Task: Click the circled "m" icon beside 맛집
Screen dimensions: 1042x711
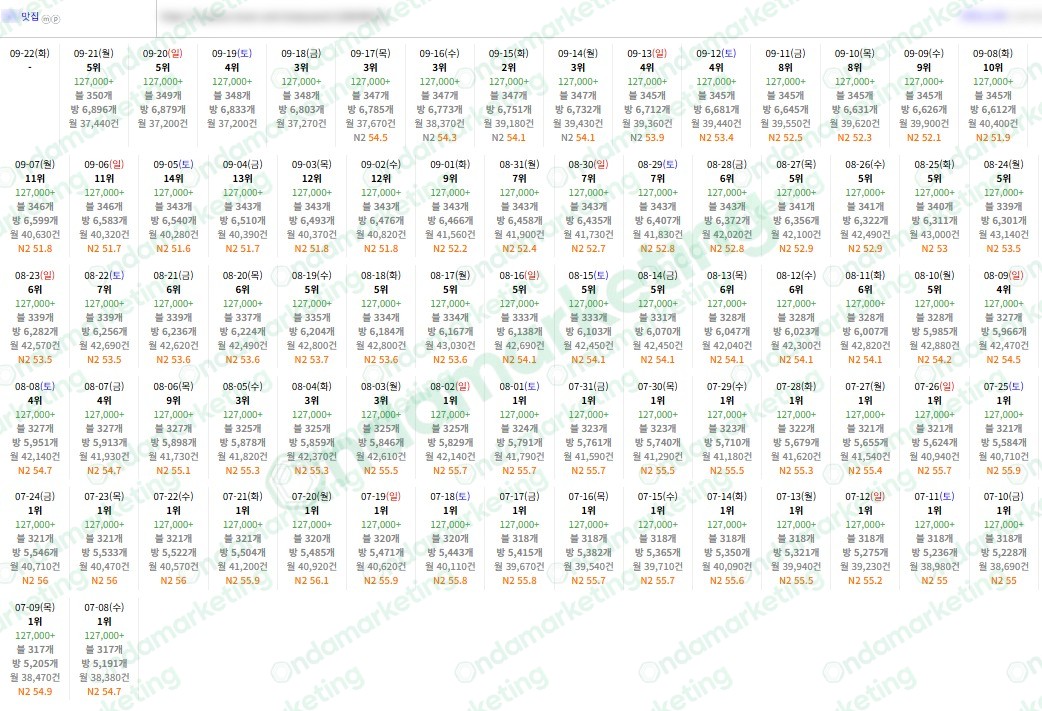Action: coord(46,19)
